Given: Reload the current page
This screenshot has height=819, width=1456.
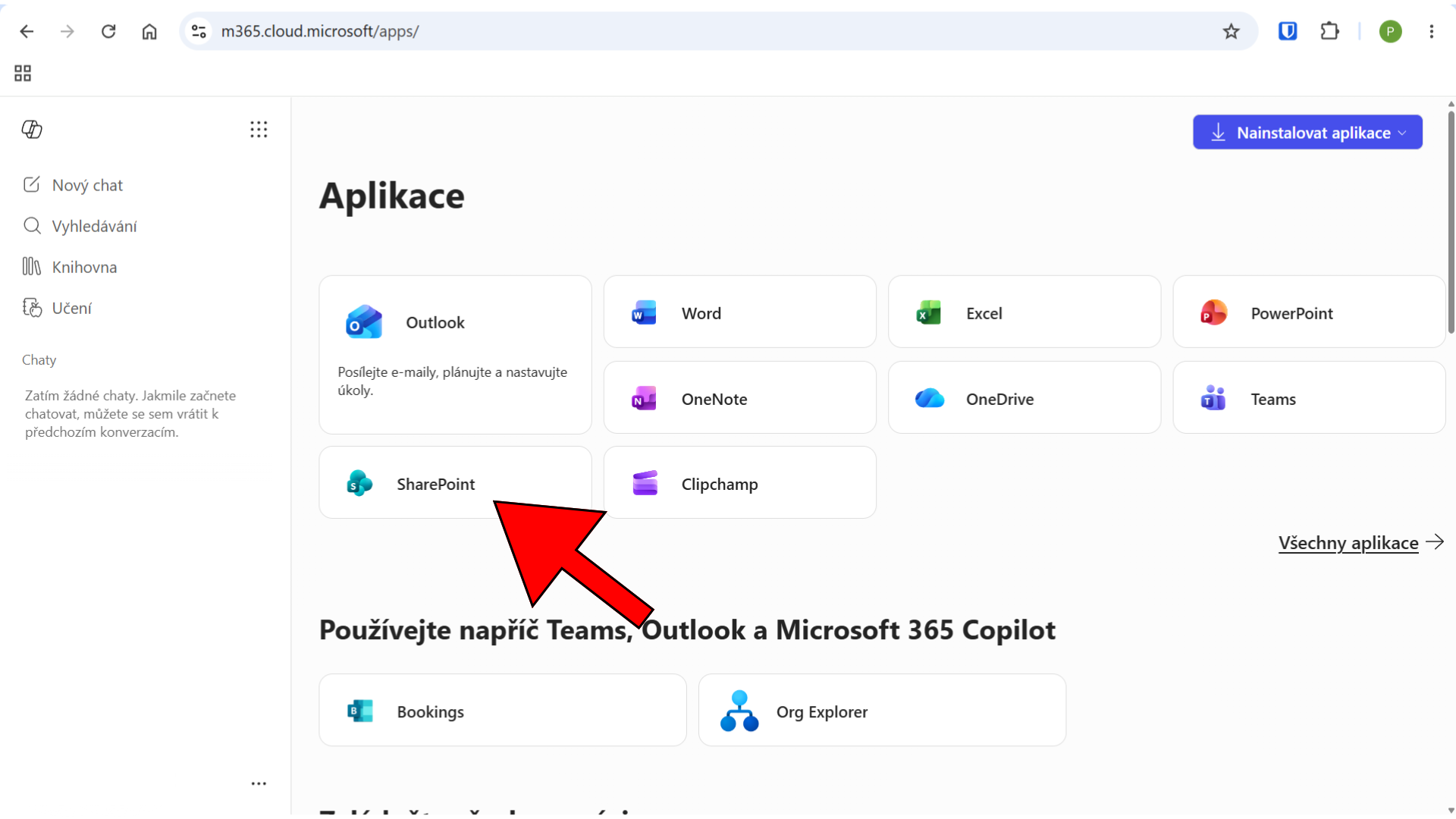Looking at the screenshot, I should click(x=108, y=31).
